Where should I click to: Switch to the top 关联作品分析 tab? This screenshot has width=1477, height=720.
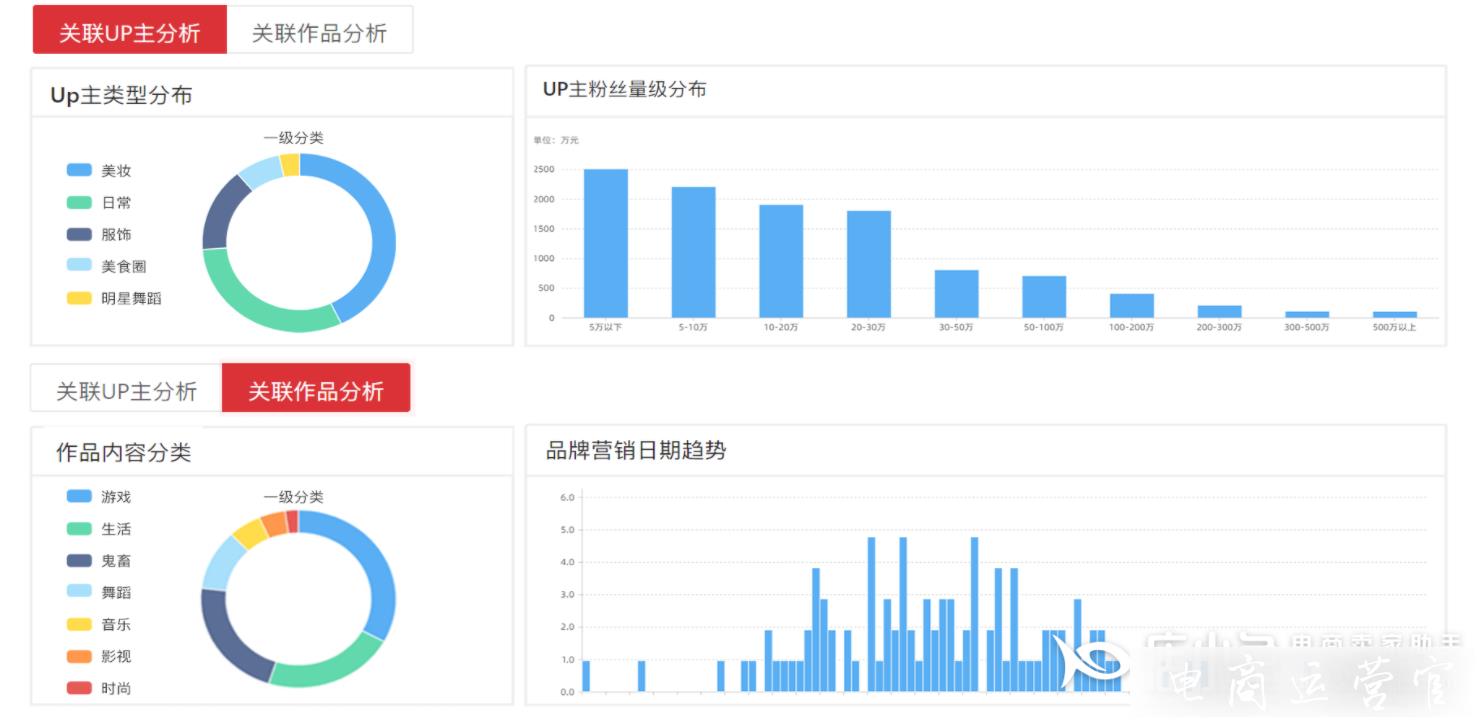tap(319, 32)
